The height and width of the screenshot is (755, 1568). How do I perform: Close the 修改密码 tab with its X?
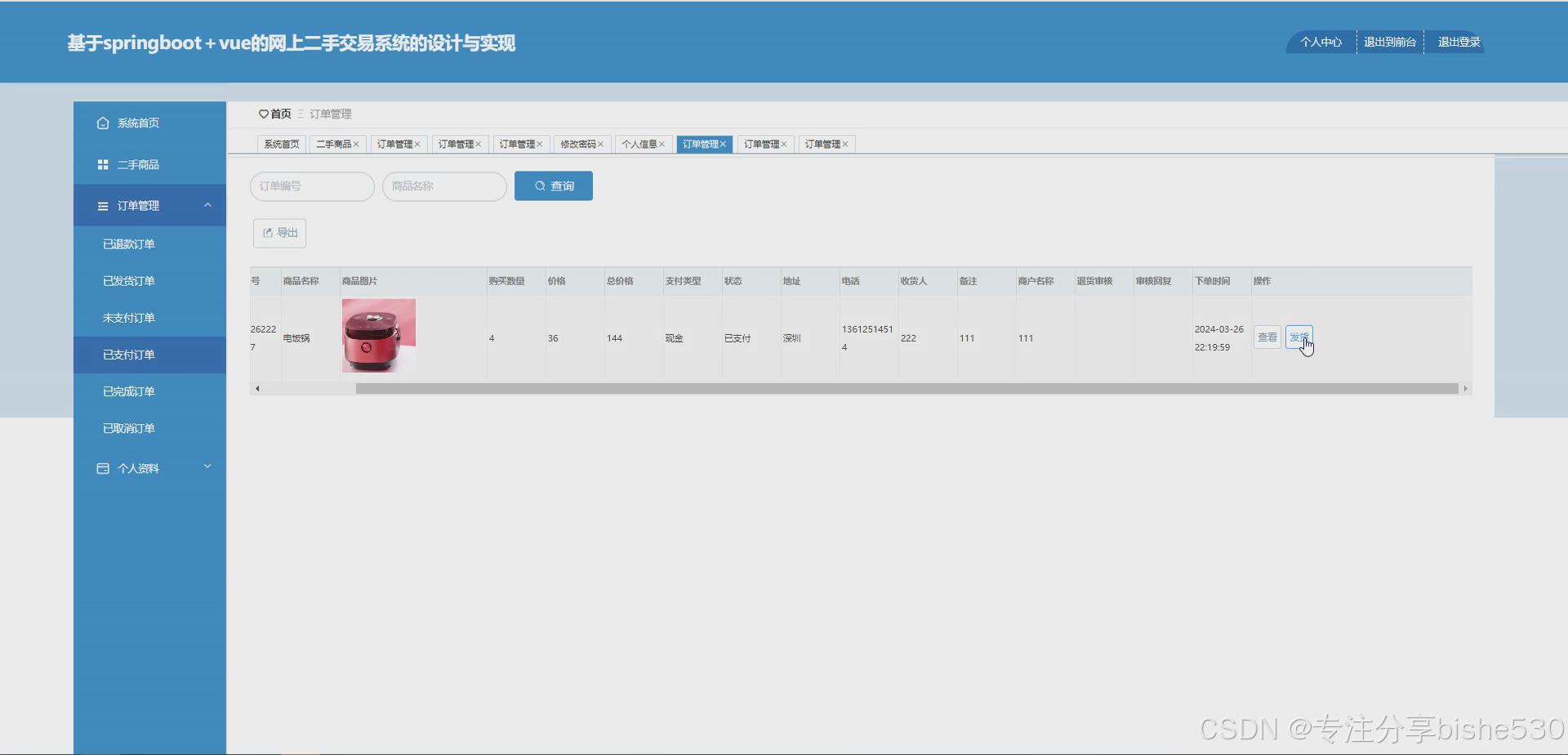(600, 145)
